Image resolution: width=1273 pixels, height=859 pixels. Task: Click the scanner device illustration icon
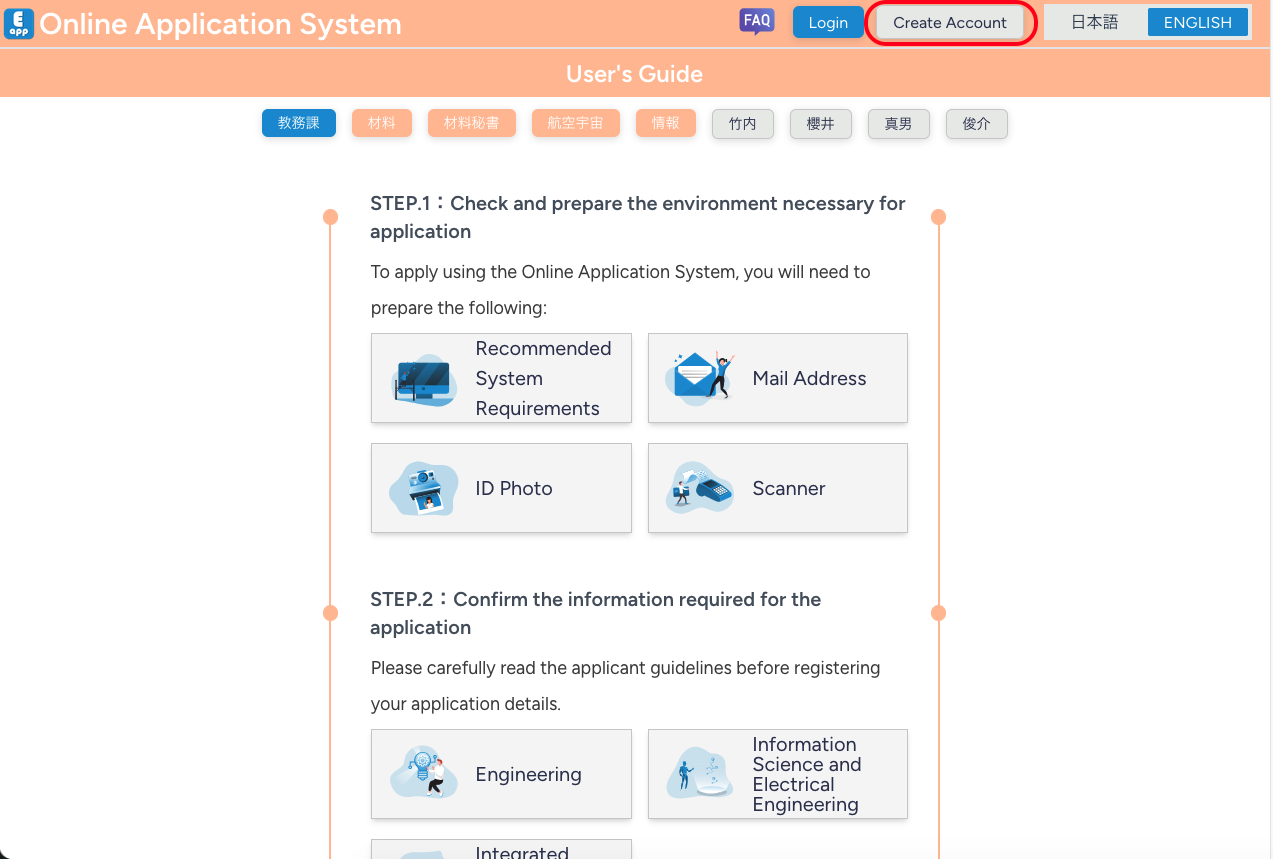pyautogui.click(x=701, y=488)
